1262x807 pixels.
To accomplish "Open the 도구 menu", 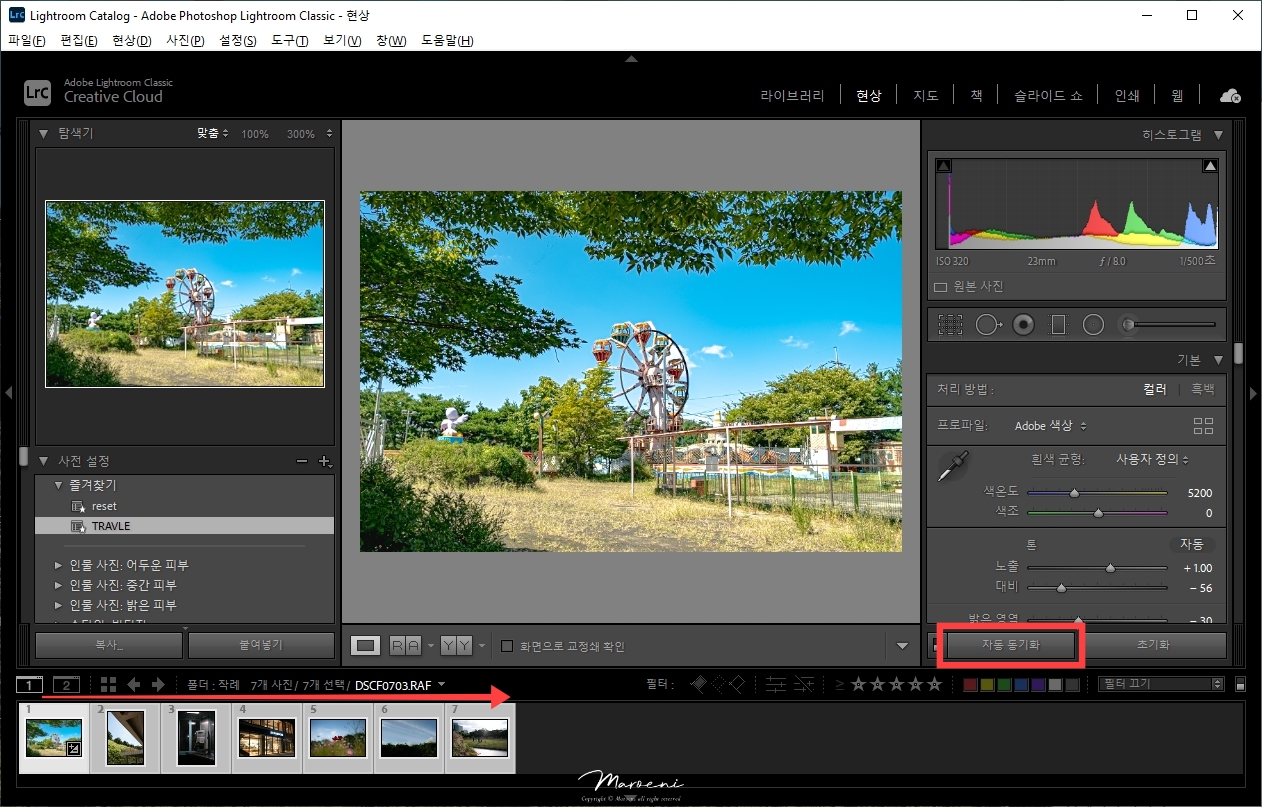I will coord(290,41).
